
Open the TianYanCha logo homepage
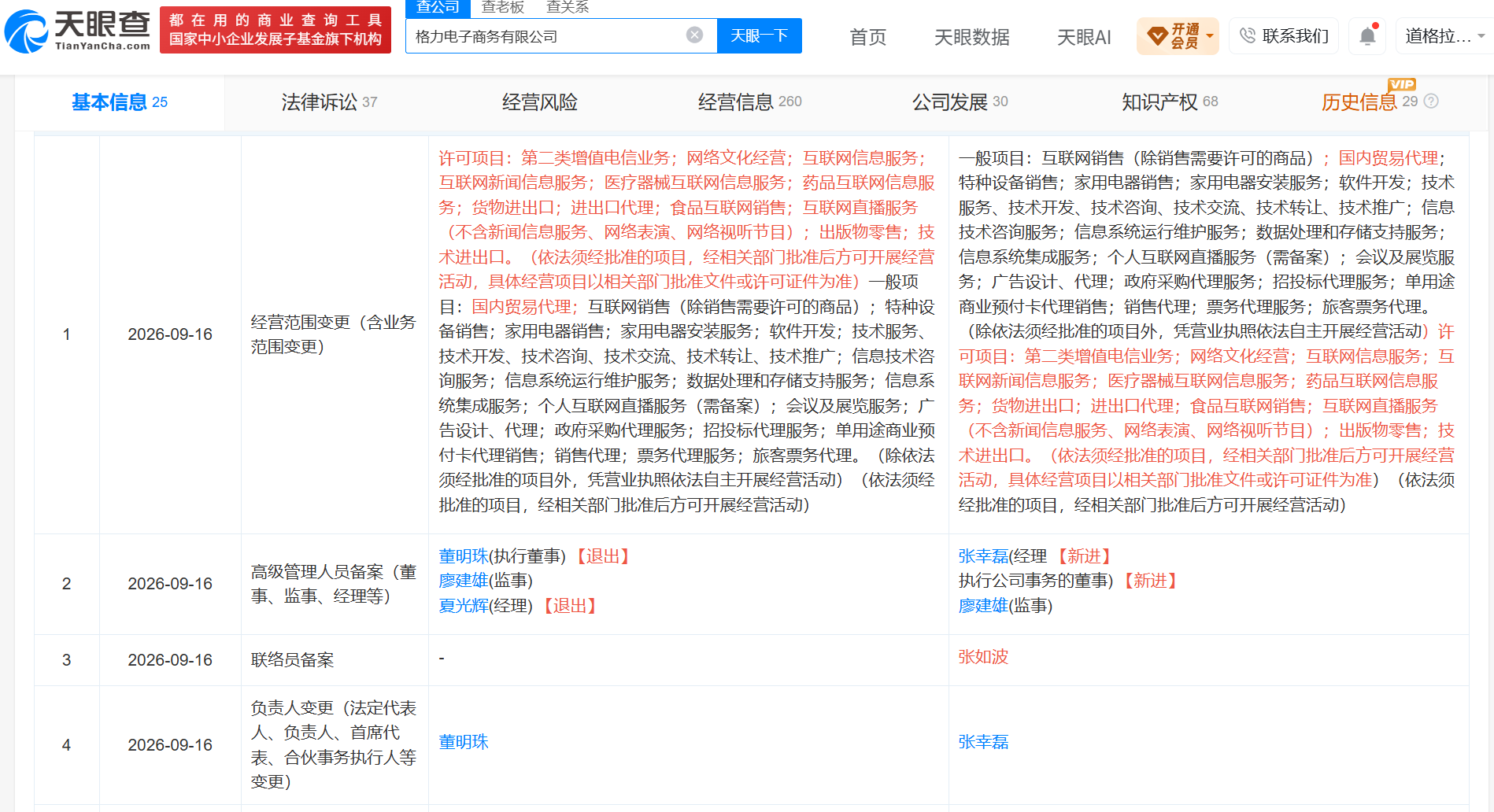(x=77, y=31)
